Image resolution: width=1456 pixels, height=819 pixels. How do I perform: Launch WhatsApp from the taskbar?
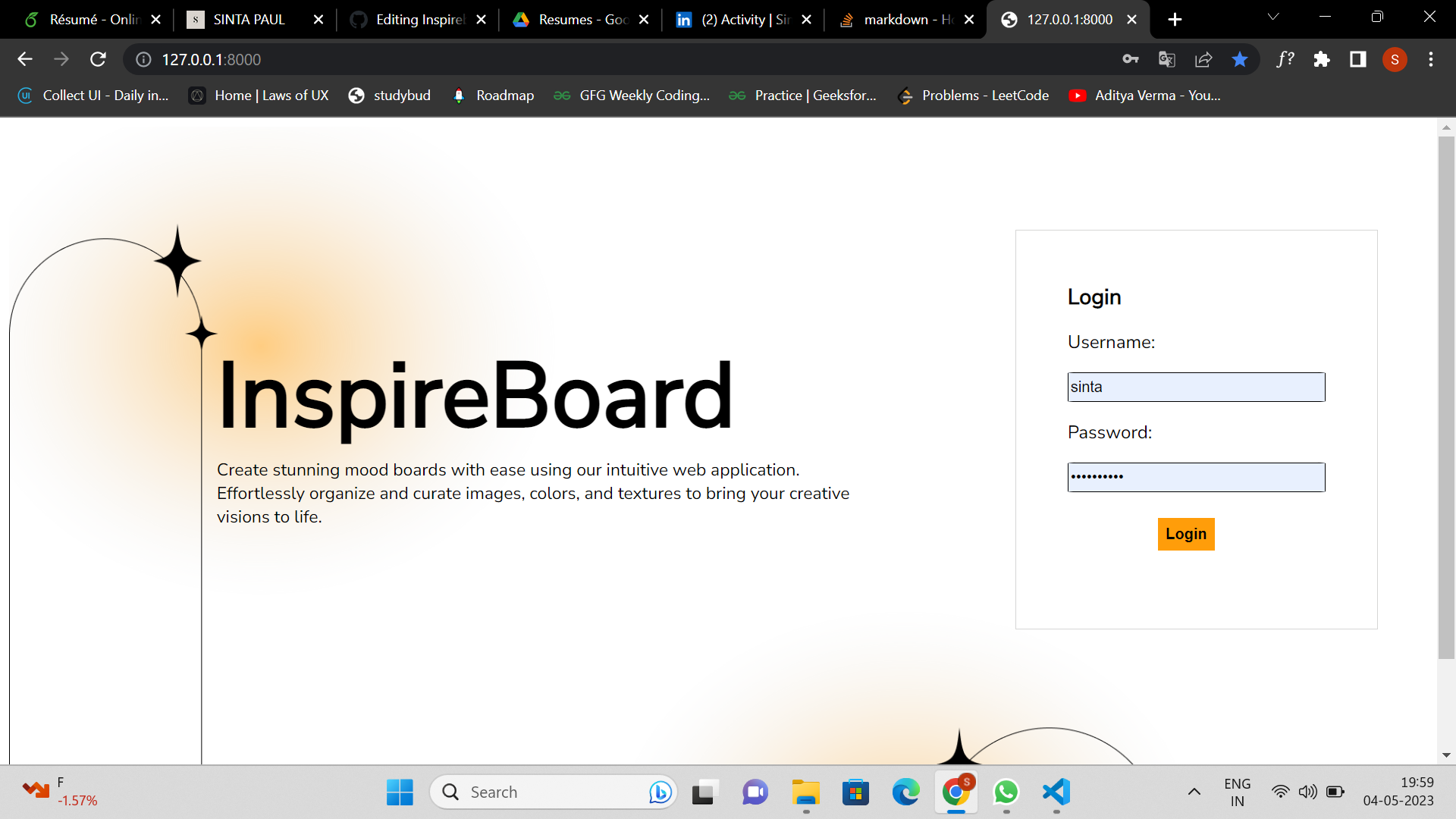pyautogui.click(x=1006, y=791)
